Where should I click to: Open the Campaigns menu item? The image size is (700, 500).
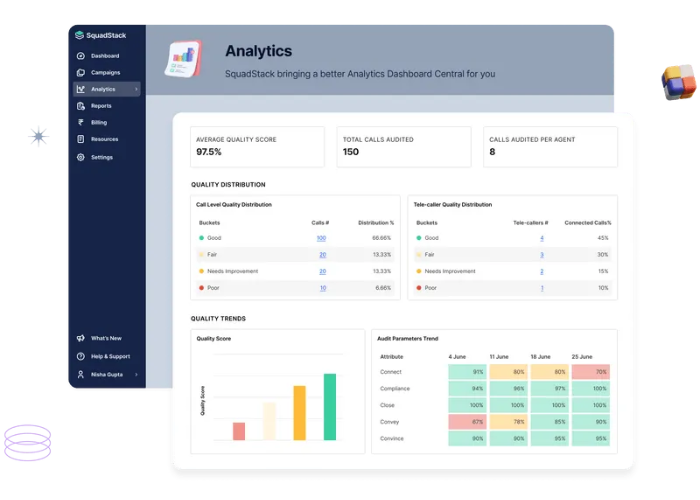pos(105,72)
